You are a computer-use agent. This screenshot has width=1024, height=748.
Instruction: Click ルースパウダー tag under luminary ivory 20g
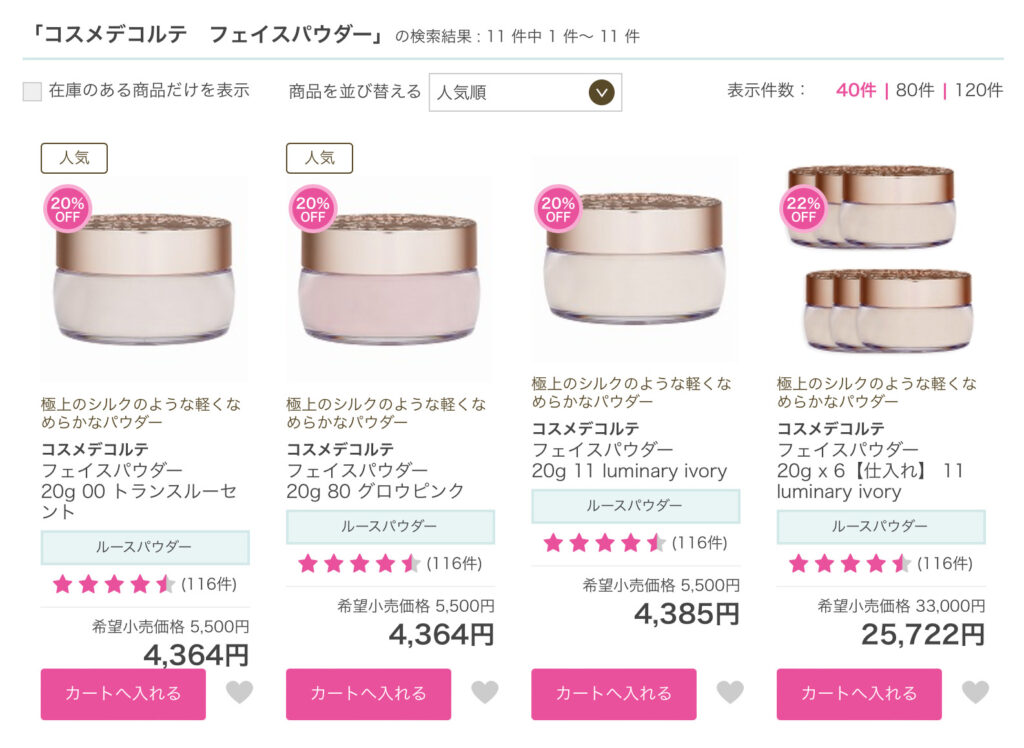(635, 506)
